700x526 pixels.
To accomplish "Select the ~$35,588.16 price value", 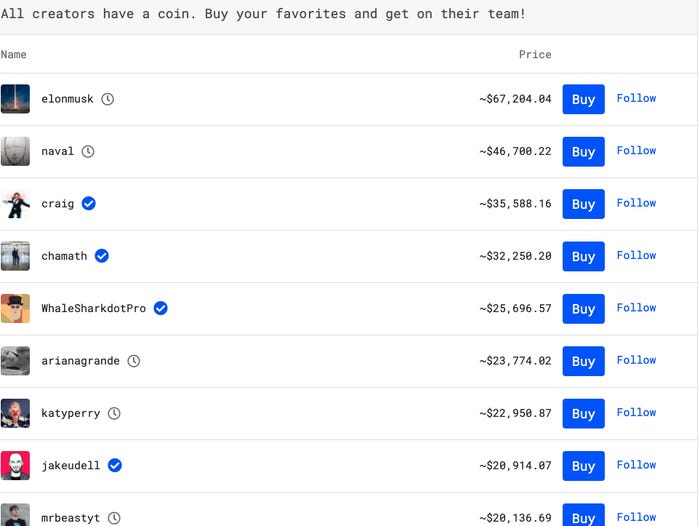I will pyautogui.click(x=516, y=204).
